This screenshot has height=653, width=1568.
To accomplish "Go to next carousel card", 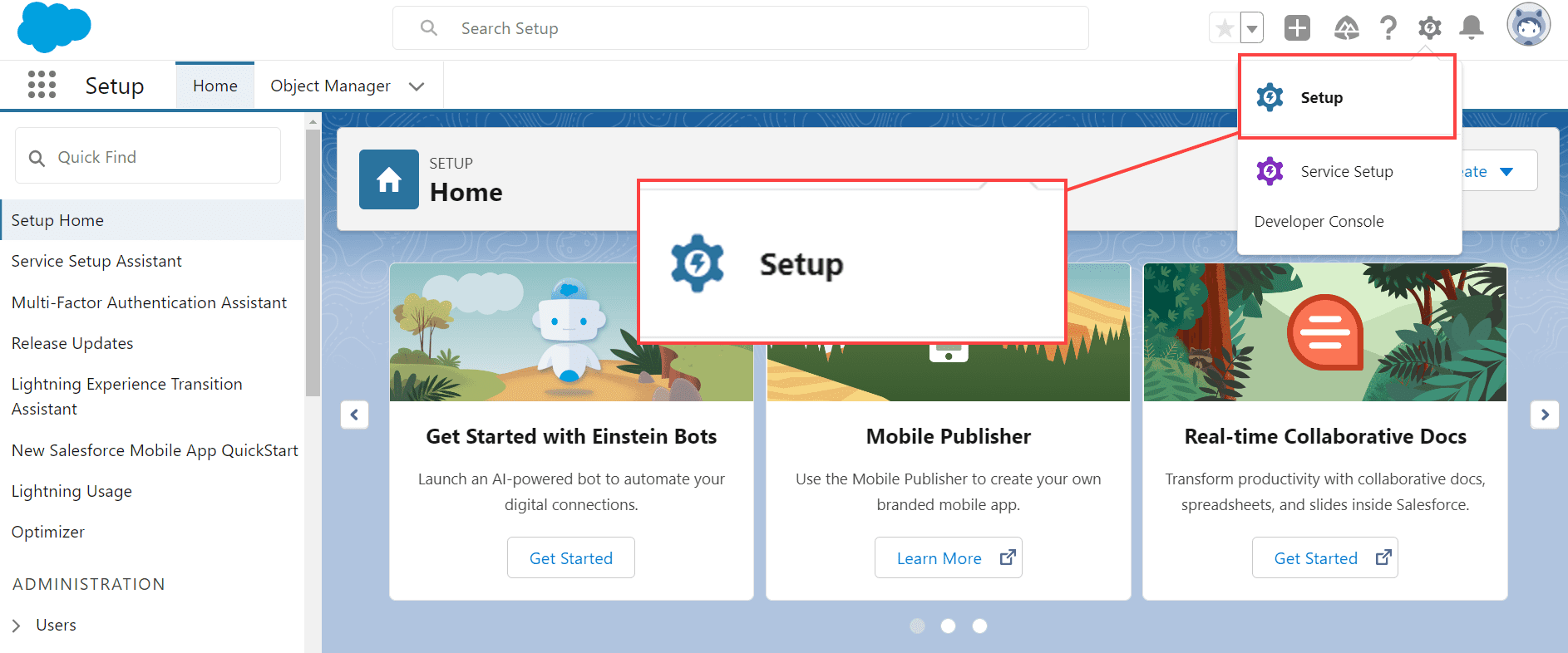I will pos(1545,415).
